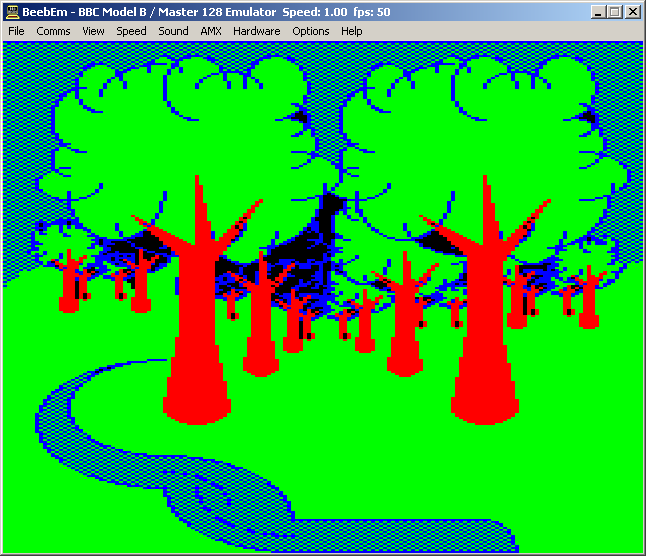Open the Speed menu
646x556 pixels.
click(131, 31)
